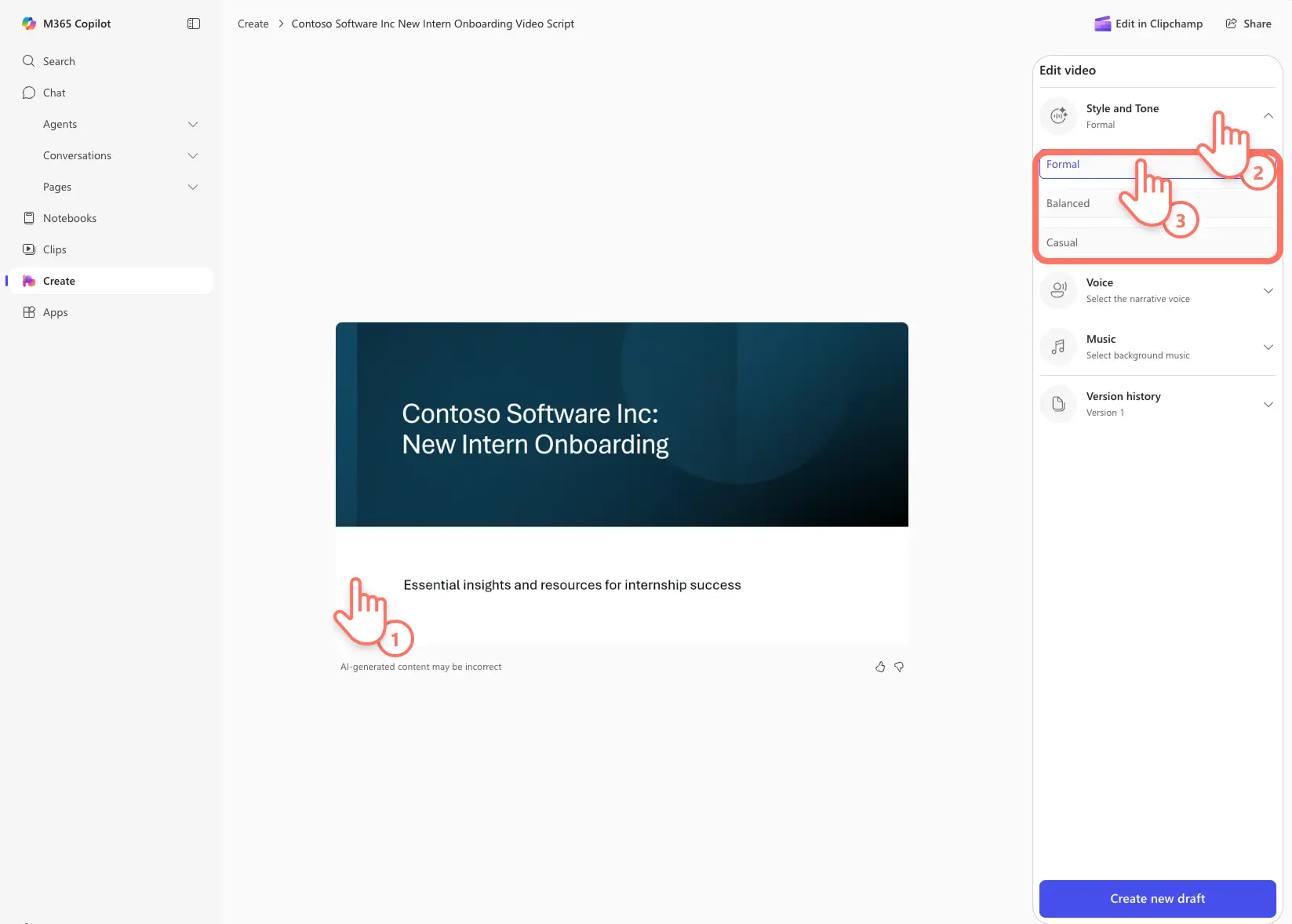Click the video script title breadcrumb
The width and height of the screenshot is (1292, 924).
click(433, 24)
